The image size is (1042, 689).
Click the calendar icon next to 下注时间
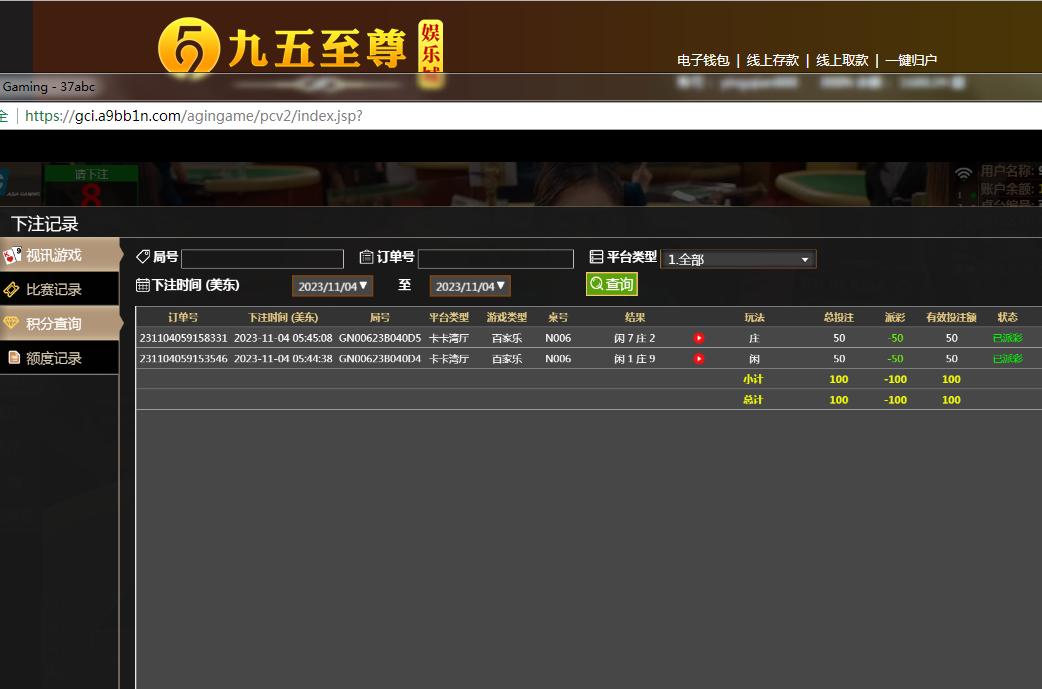point(142,285)
